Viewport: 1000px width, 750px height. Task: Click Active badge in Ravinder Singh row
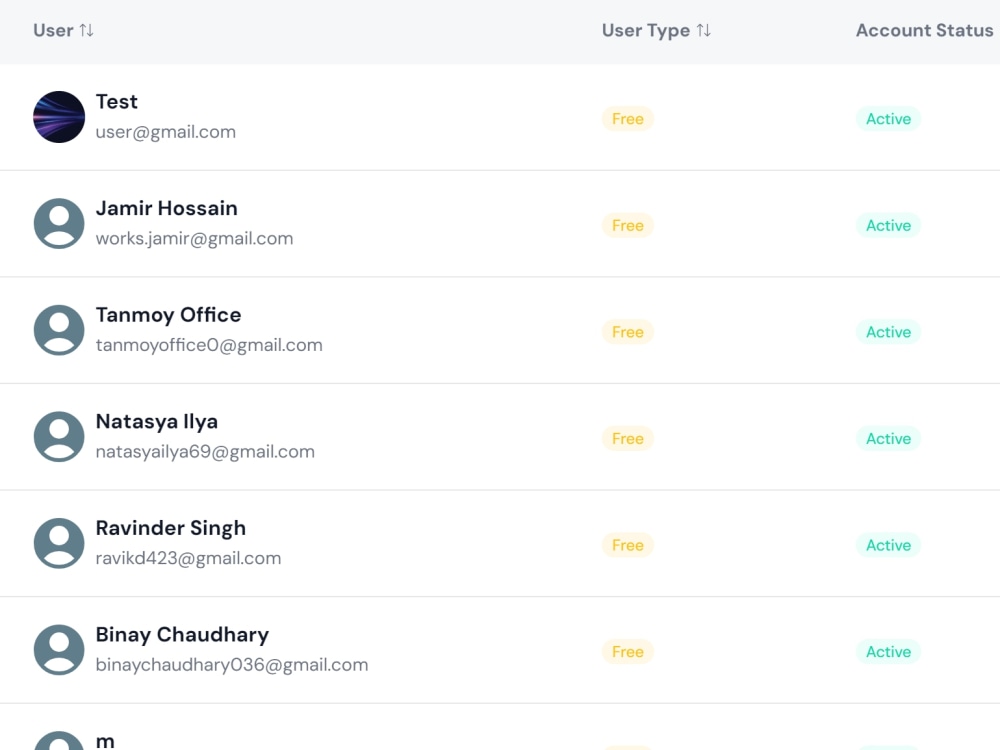coord(888,545)
